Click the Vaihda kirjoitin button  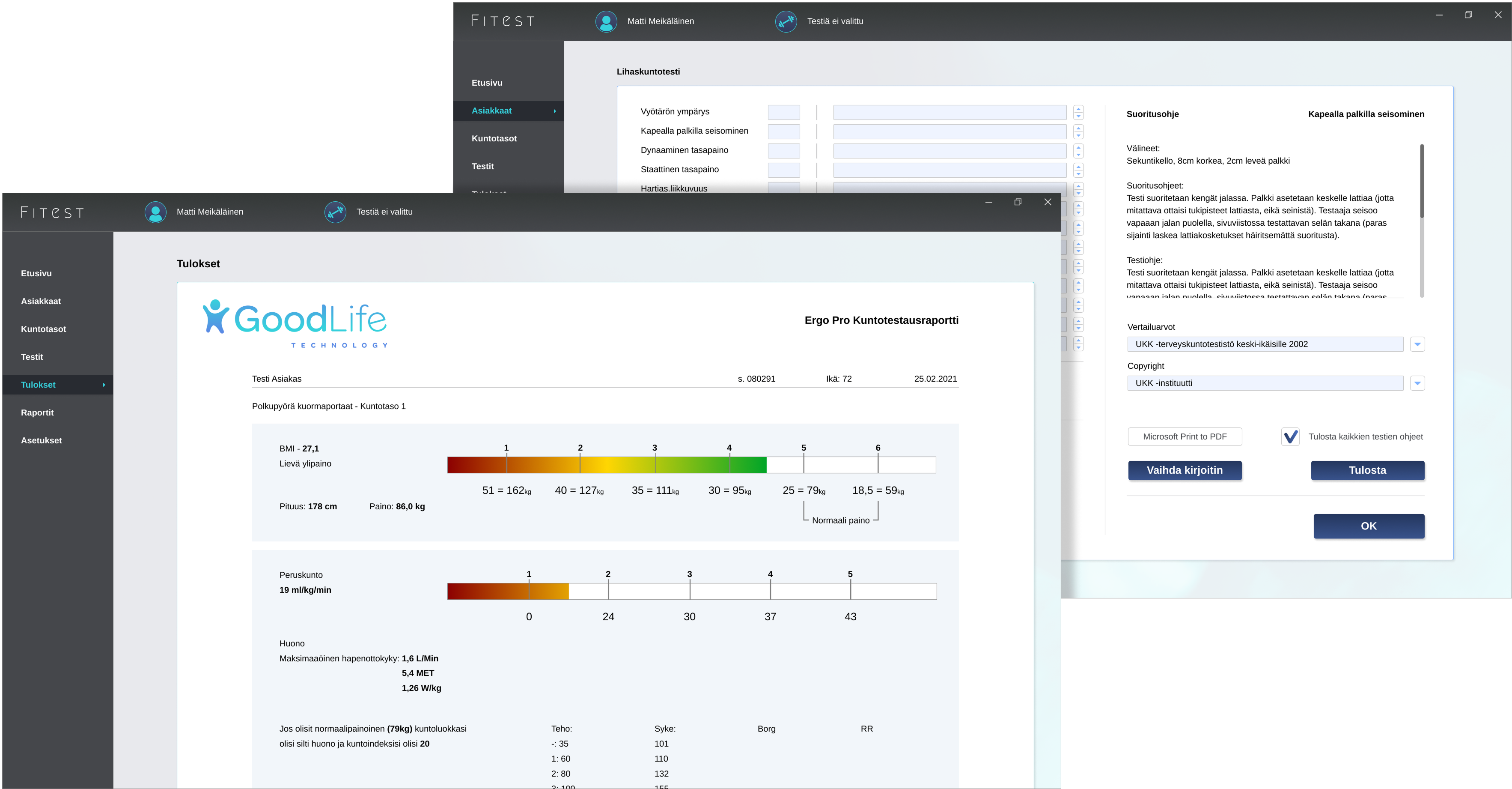1185,470
